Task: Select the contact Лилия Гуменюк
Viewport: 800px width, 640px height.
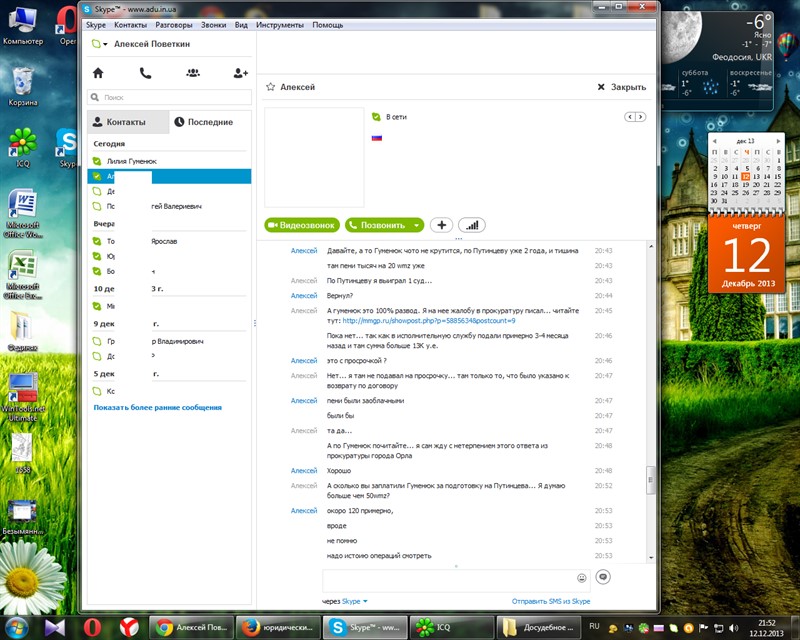Action: [131, 161]
